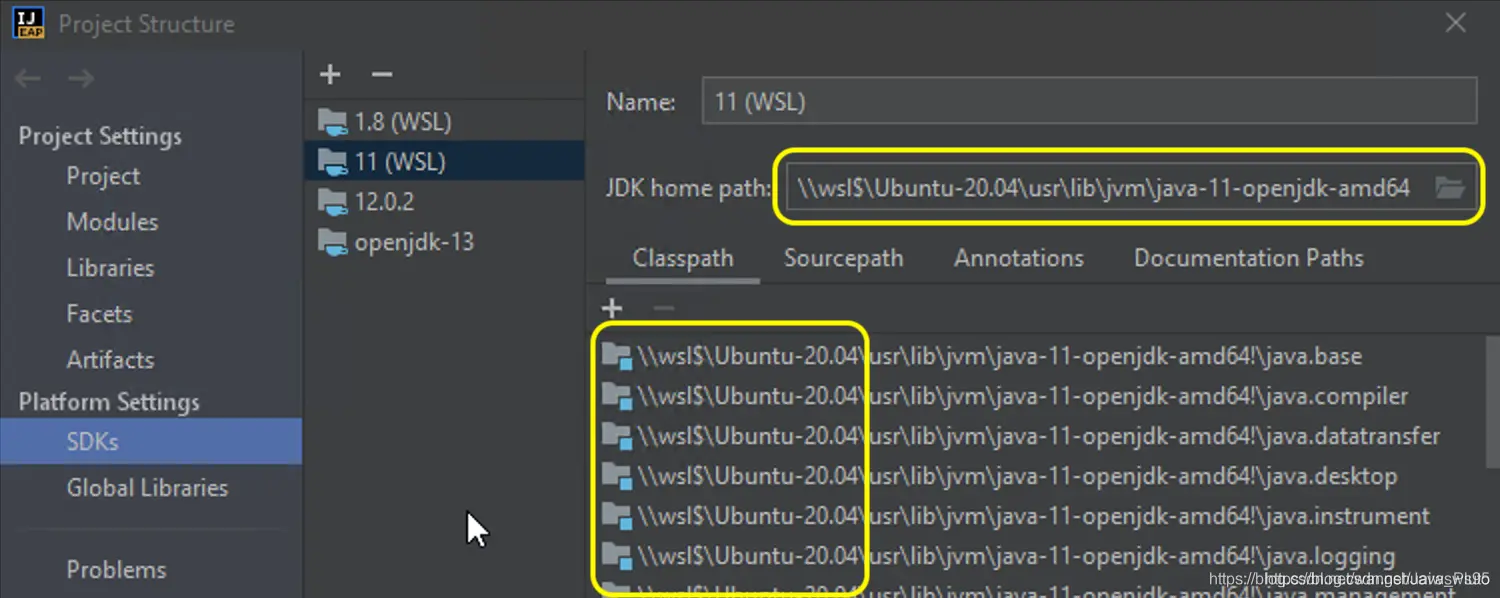This screenshot has width=1500, height=598.
Task: Switch to the Sourcepath tab
Action: [843, 259]
